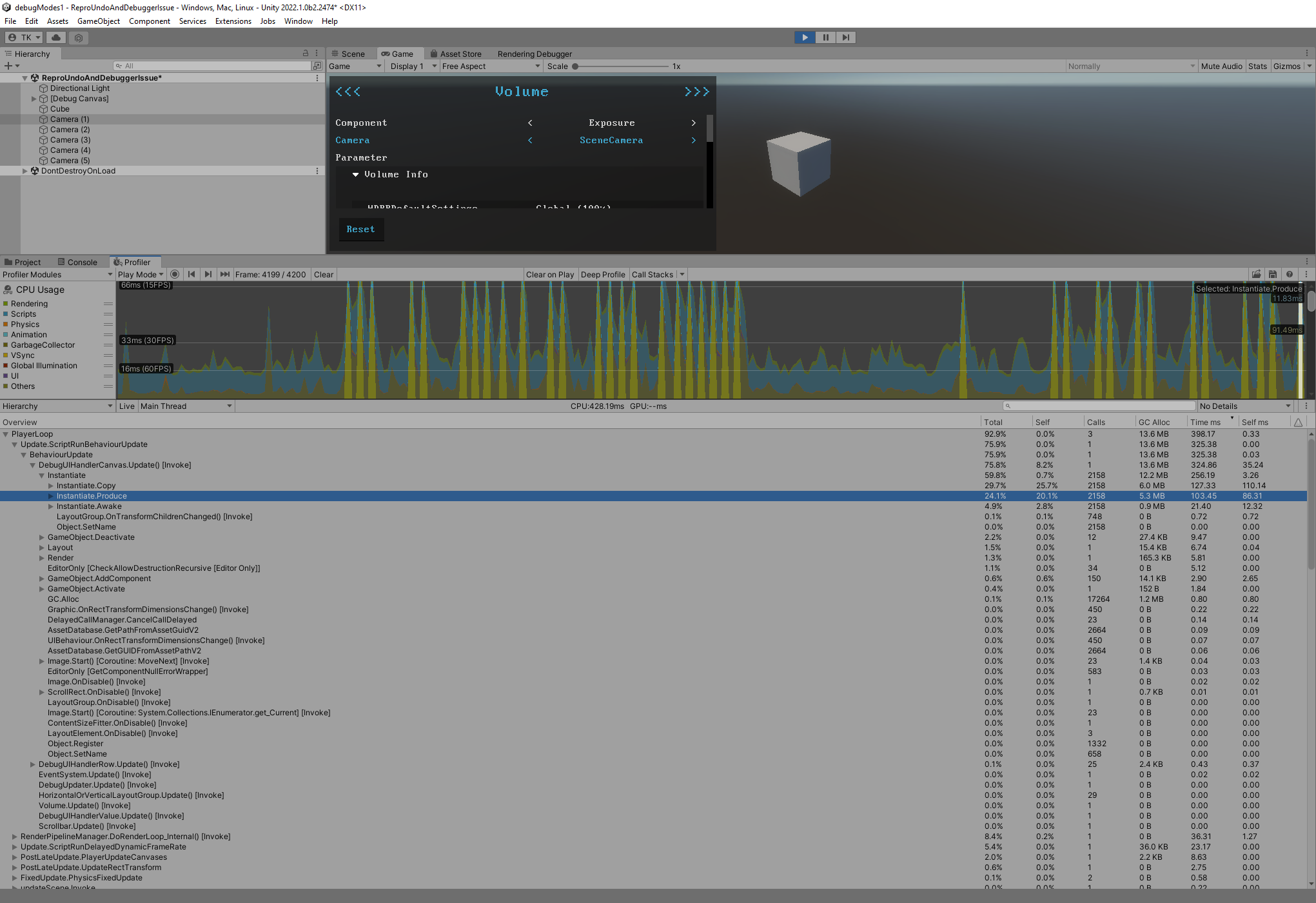Click the Game view Scale slider handle

[575, 66]
